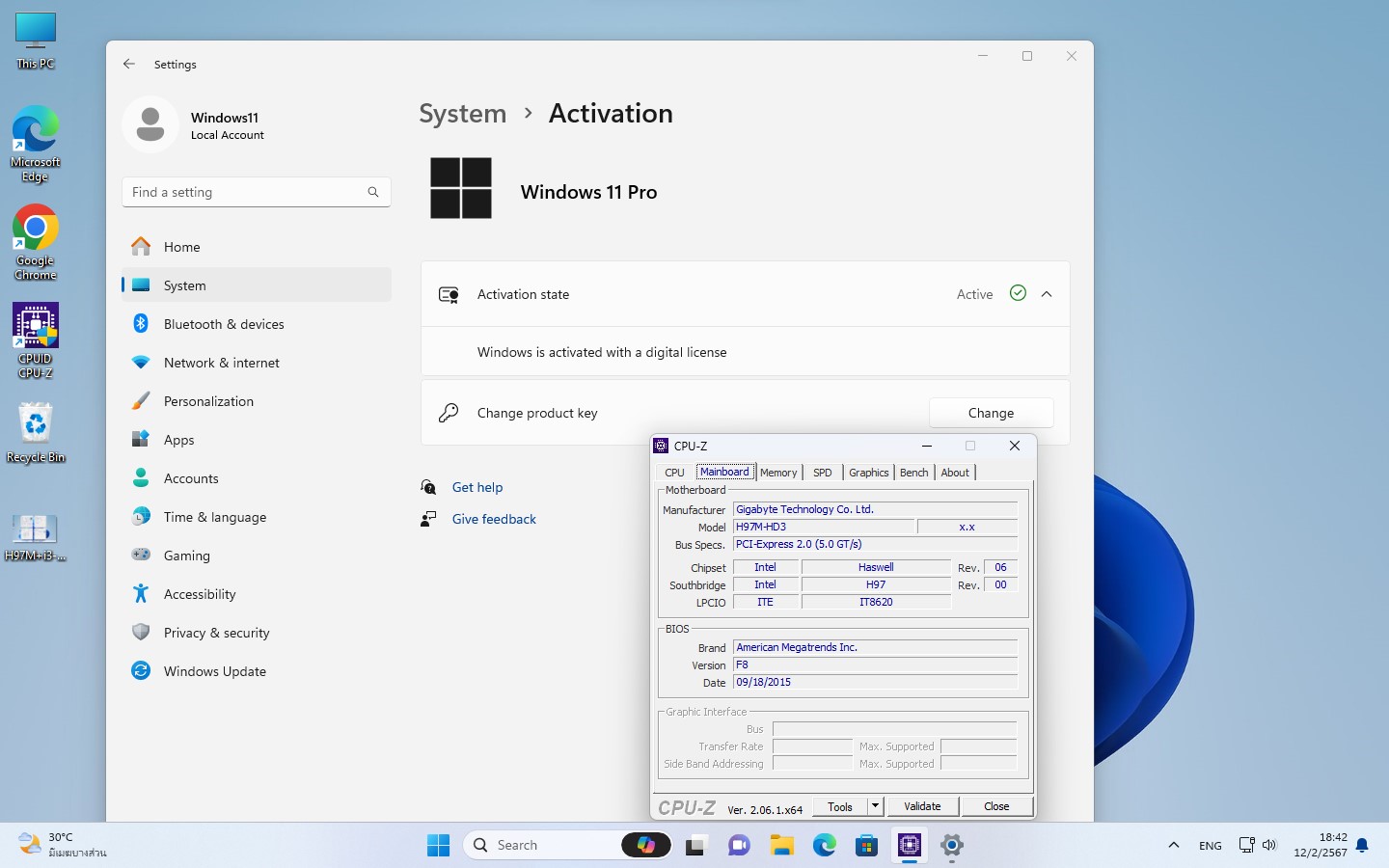This screenshot has height=868, width=1389.
Task: Open File Explorer from taskbar
Action: coord(781,846)
